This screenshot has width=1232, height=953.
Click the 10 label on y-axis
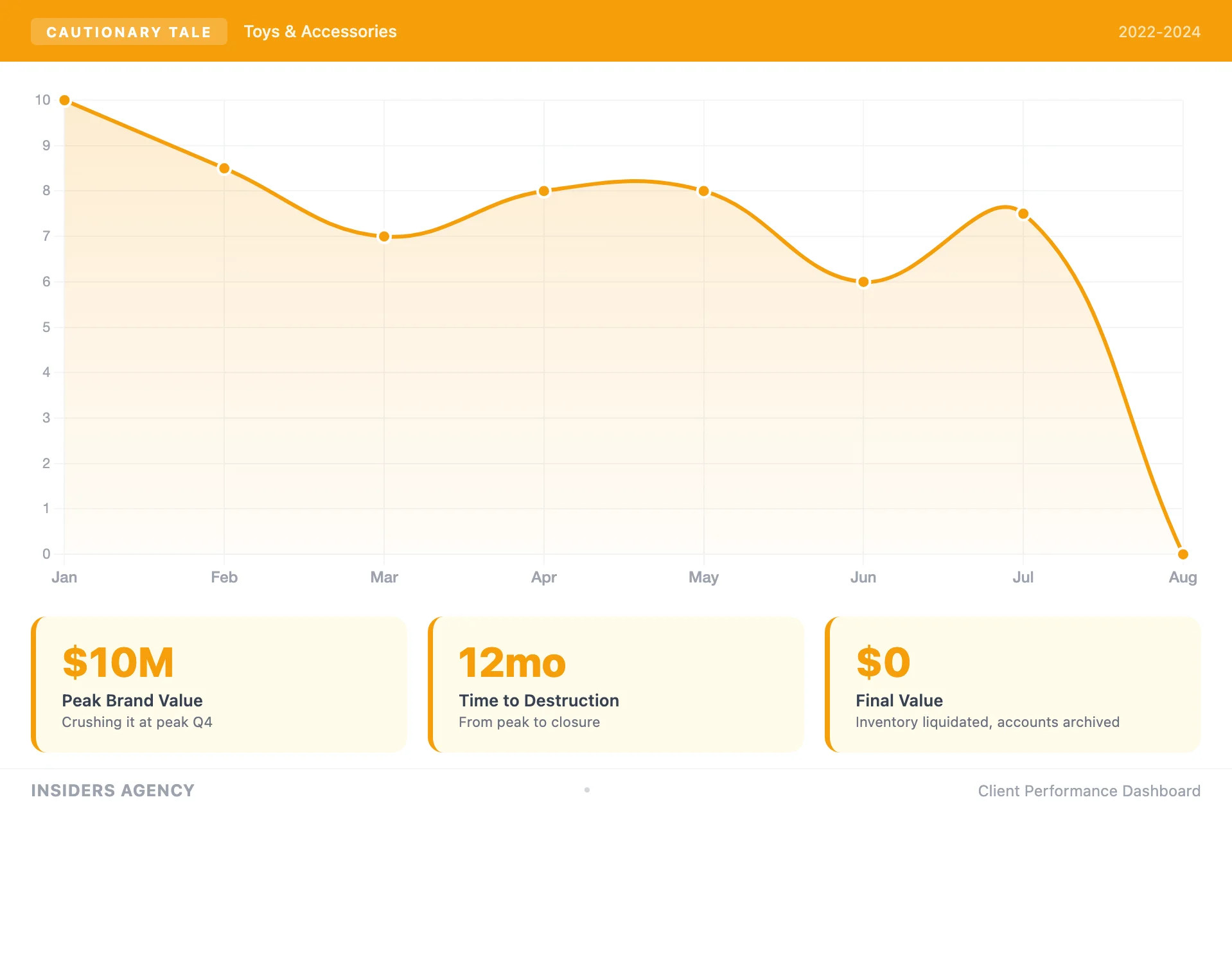point(42,100)
